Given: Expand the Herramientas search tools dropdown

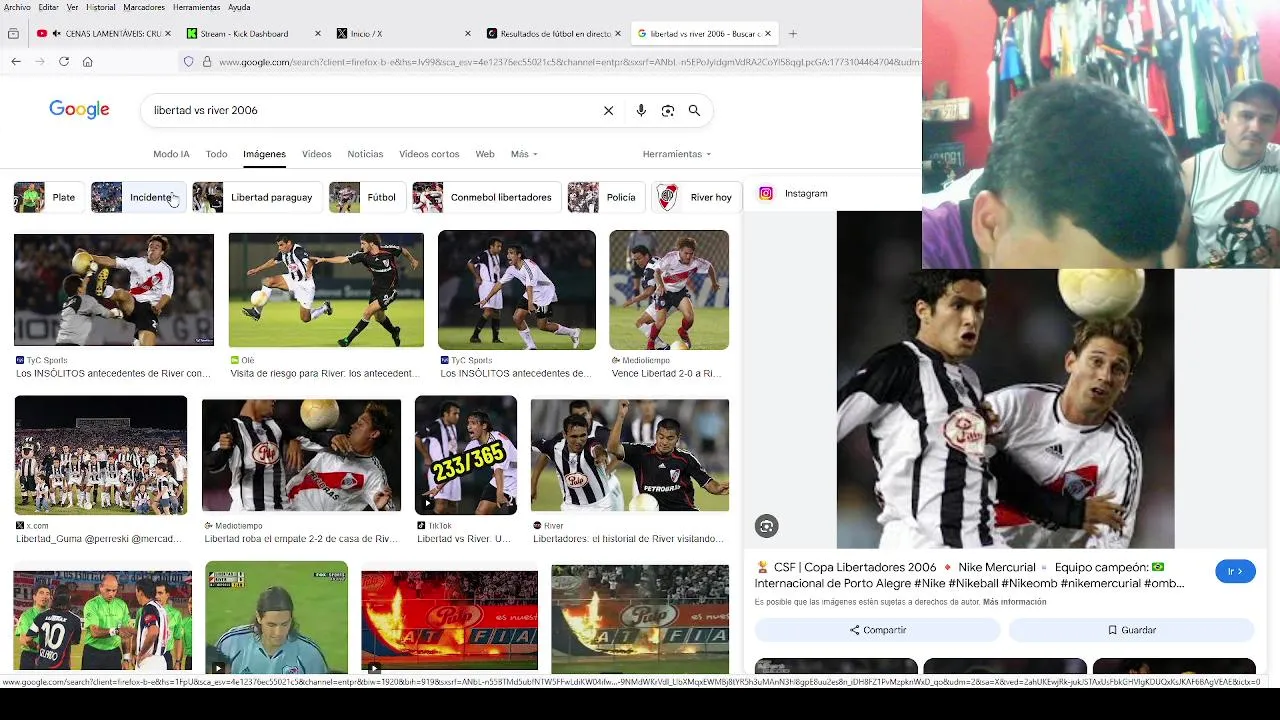Looking at the screenshot, I should pyautogui.click(x=677, y=154).
